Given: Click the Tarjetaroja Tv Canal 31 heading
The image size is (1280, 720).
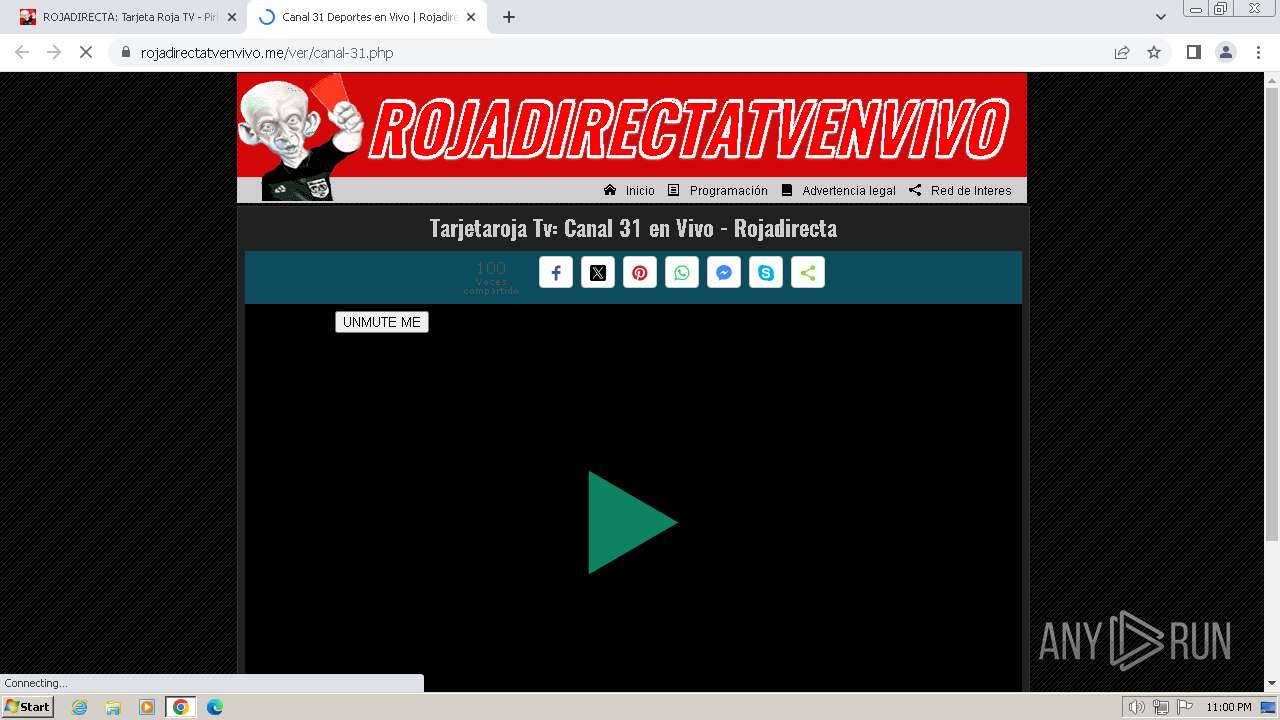Looking at the screenshot, I should 633,228.
